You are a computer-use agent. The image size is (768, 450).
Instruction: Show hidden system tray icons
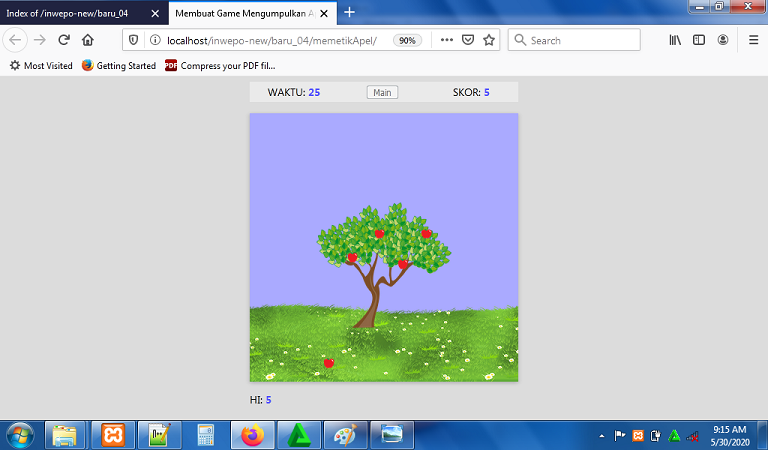pos(601,436)
